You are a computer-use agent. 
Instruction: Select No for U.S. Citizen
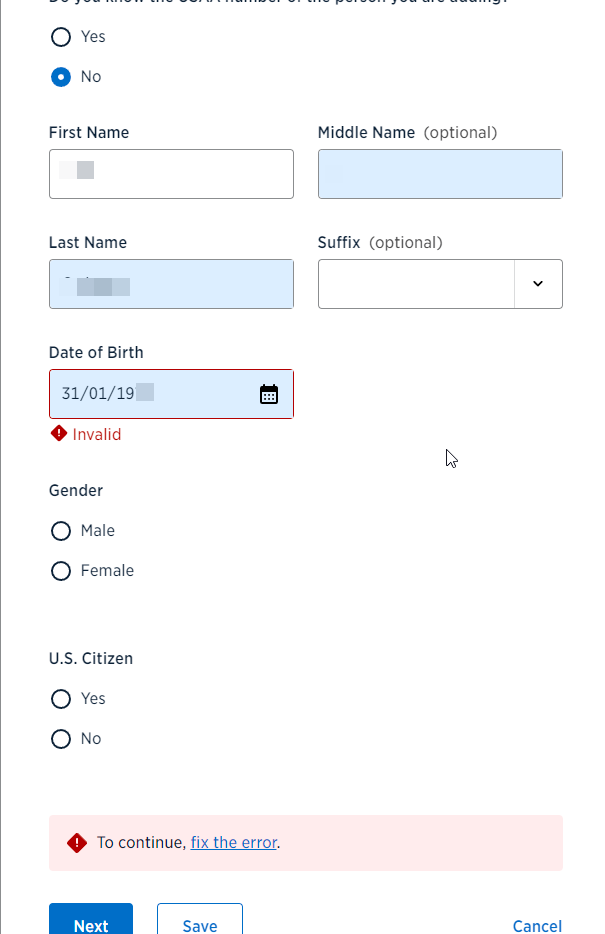[61, 739]
